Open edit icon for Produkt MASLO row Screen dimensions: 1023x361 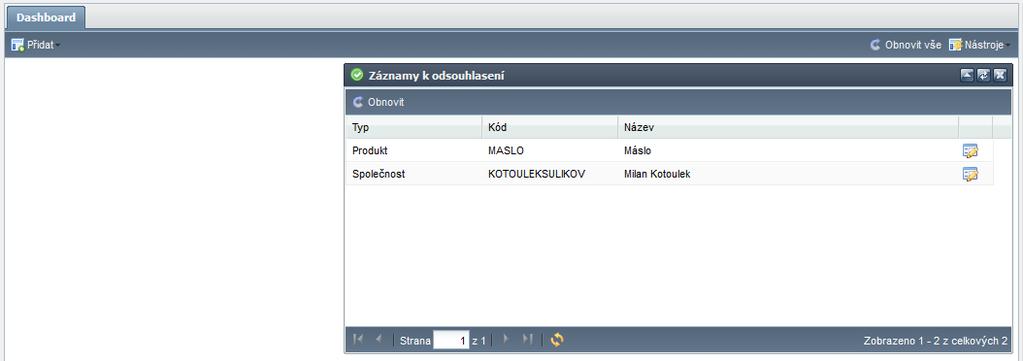[x=970, y=151]
